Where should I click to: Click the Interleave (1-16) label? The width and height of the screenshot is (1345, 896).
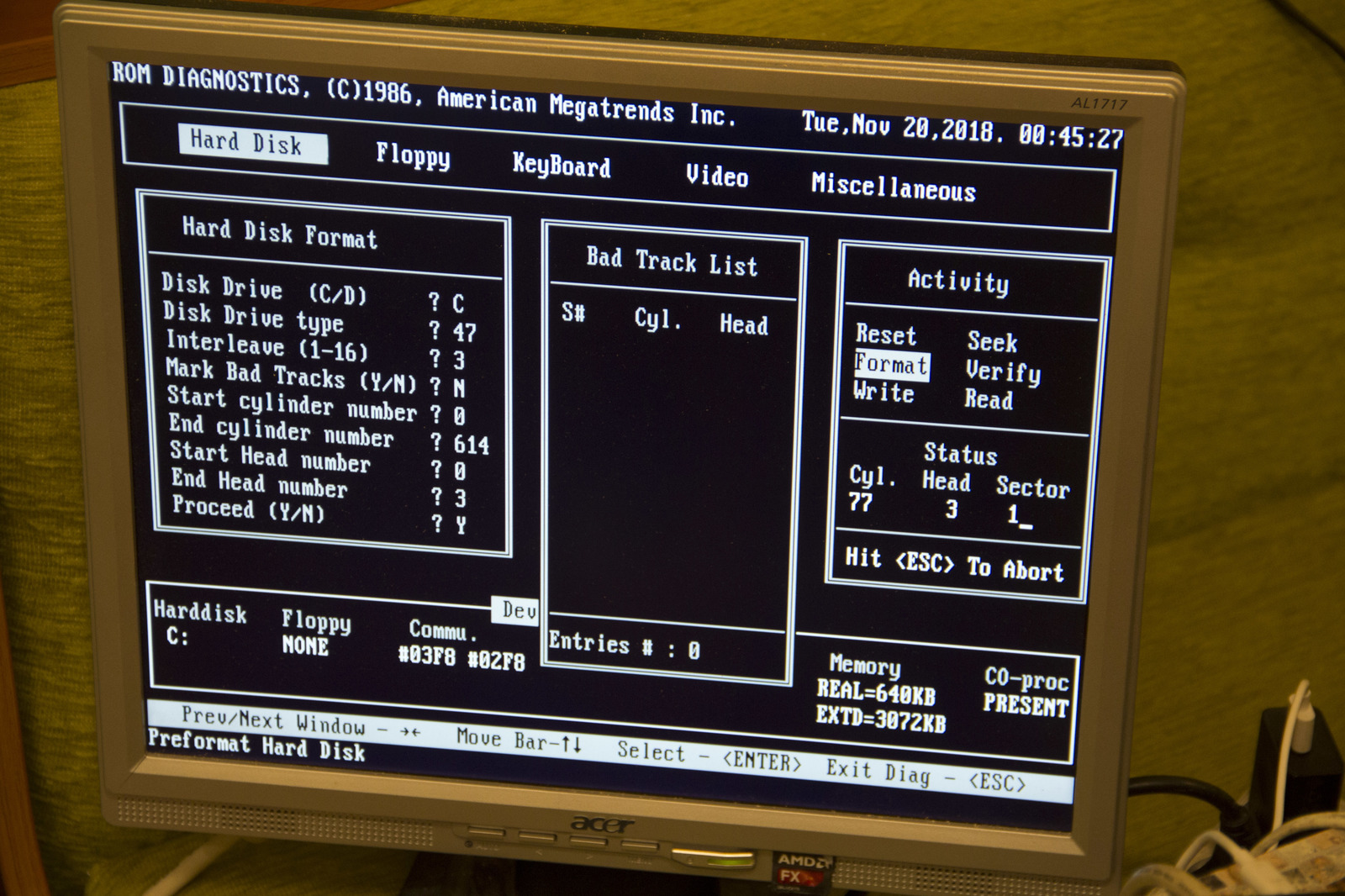click(x=266, y=345)
